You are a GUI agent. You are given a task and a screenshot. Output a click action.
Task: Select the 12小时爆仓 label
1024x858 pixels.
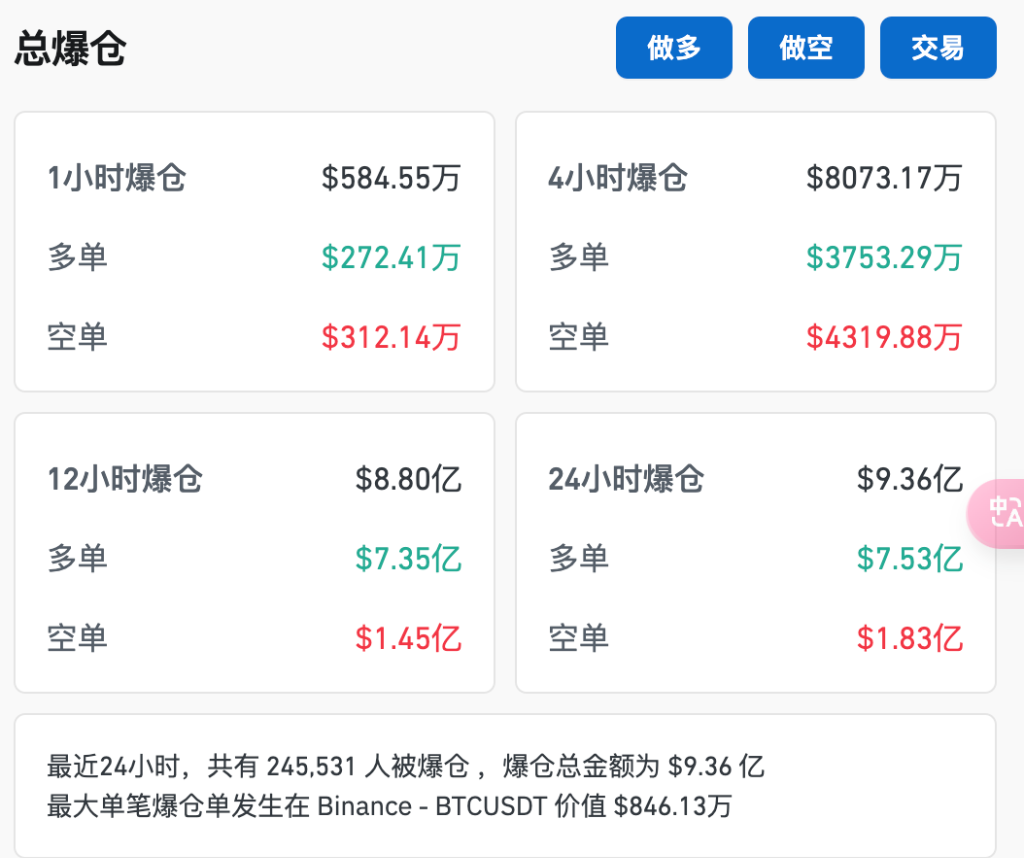click(125, 479)
